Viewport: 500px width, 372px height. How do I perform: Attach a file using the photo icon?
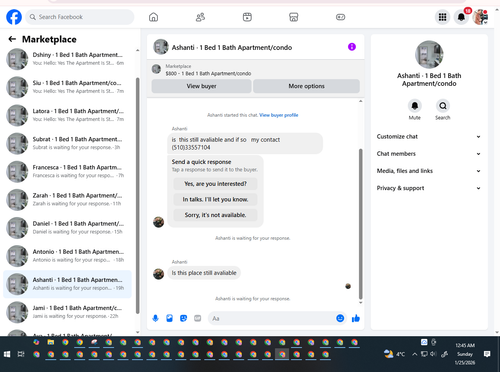click(x=169, y=318)
